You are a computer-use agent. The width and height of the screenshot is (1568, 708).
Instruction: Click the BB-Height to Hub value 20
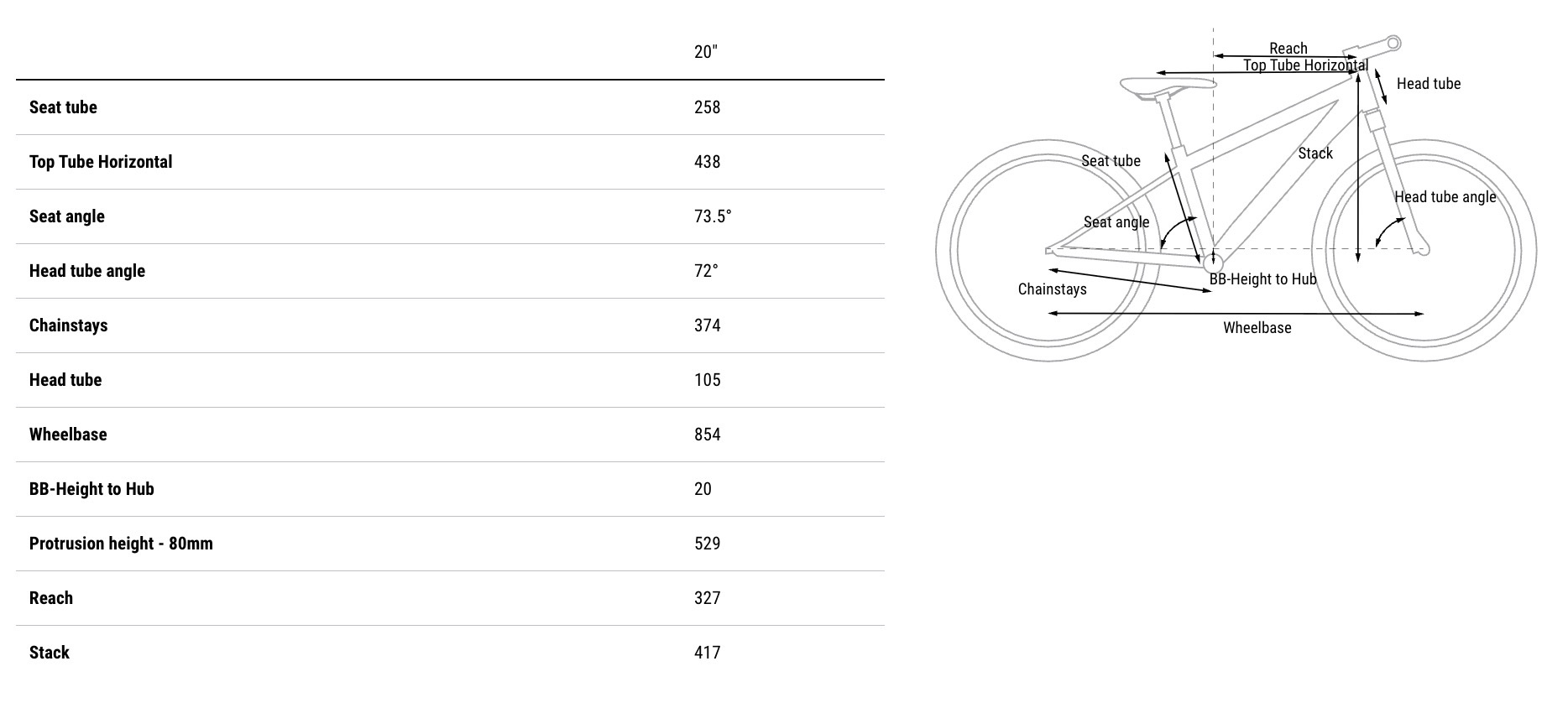point(703,489)
